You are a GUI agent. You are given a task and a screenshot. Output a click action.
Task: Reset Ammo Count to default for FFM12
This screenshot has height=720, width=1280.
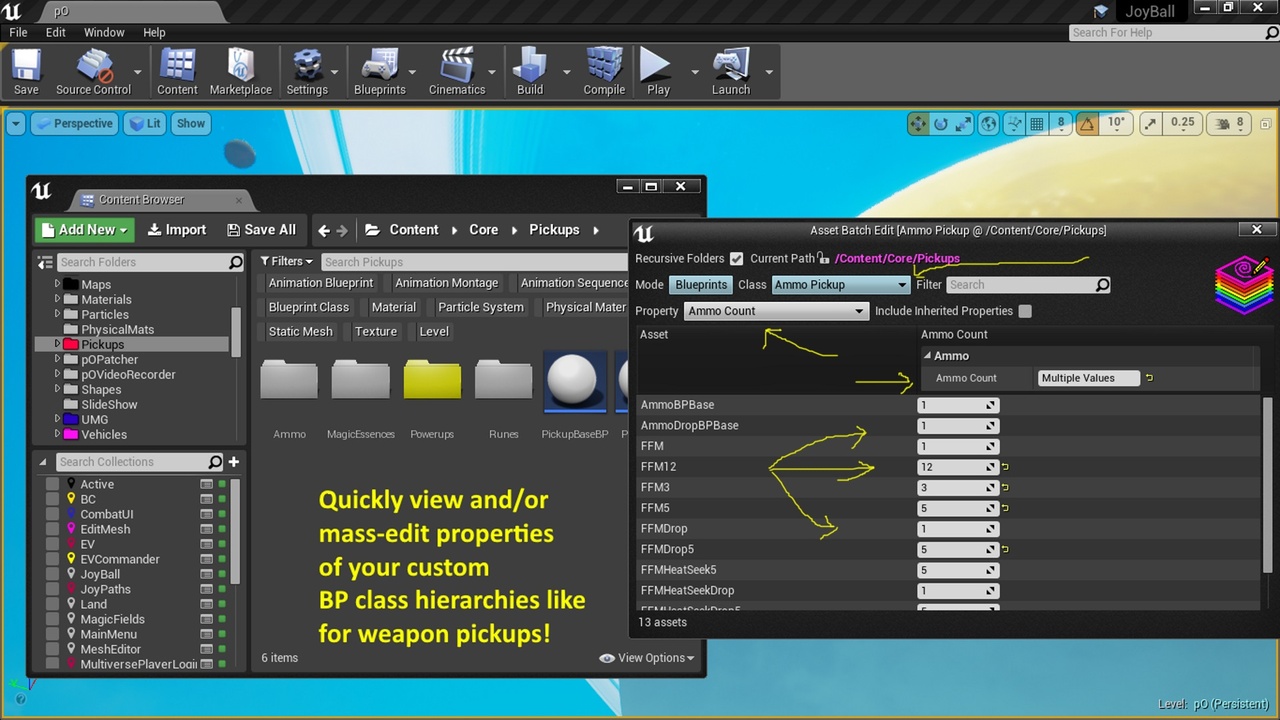(1006, 467)
